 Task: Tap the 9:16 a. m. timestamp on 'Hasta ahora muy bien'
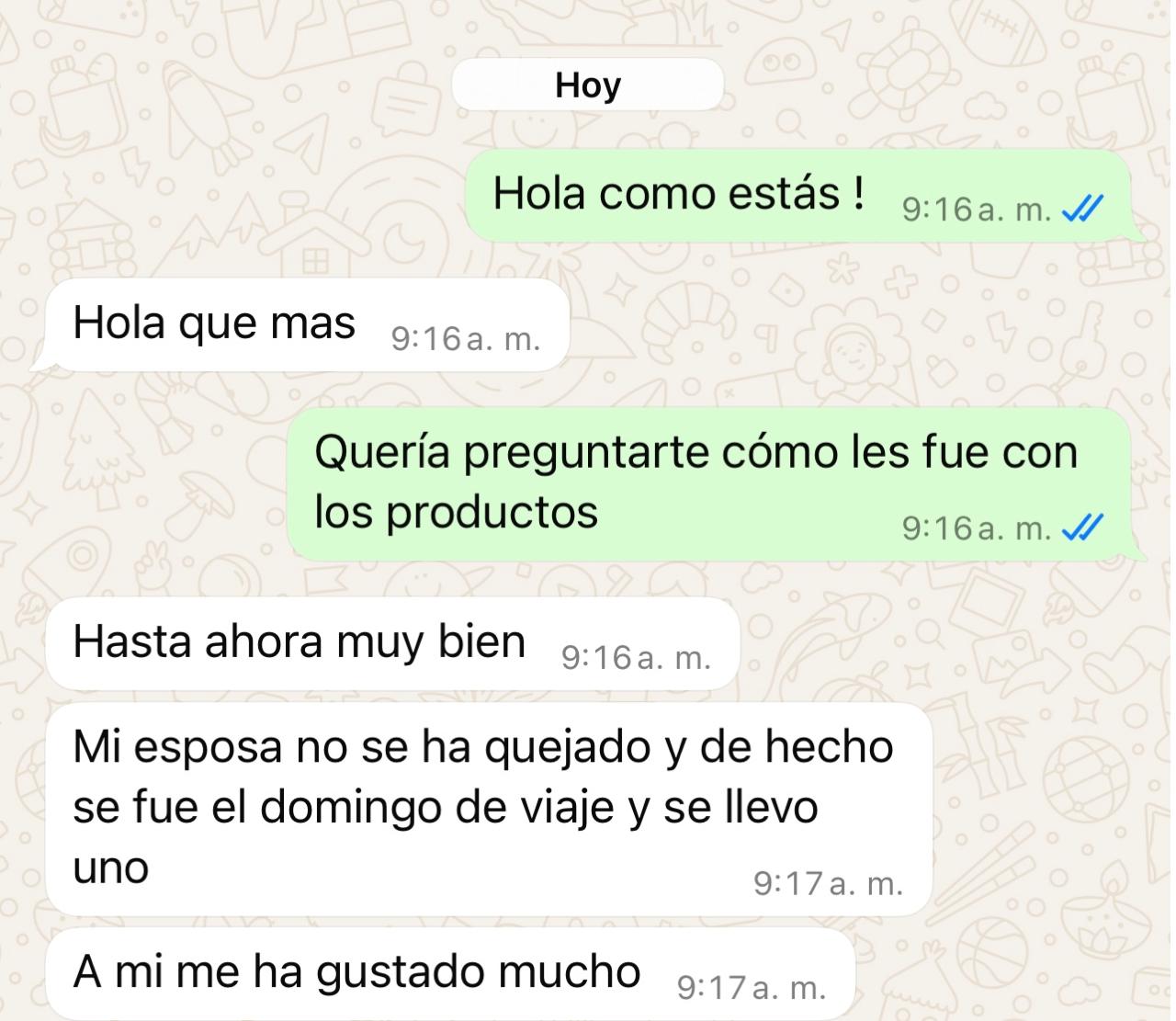click(x=636, y=658)
